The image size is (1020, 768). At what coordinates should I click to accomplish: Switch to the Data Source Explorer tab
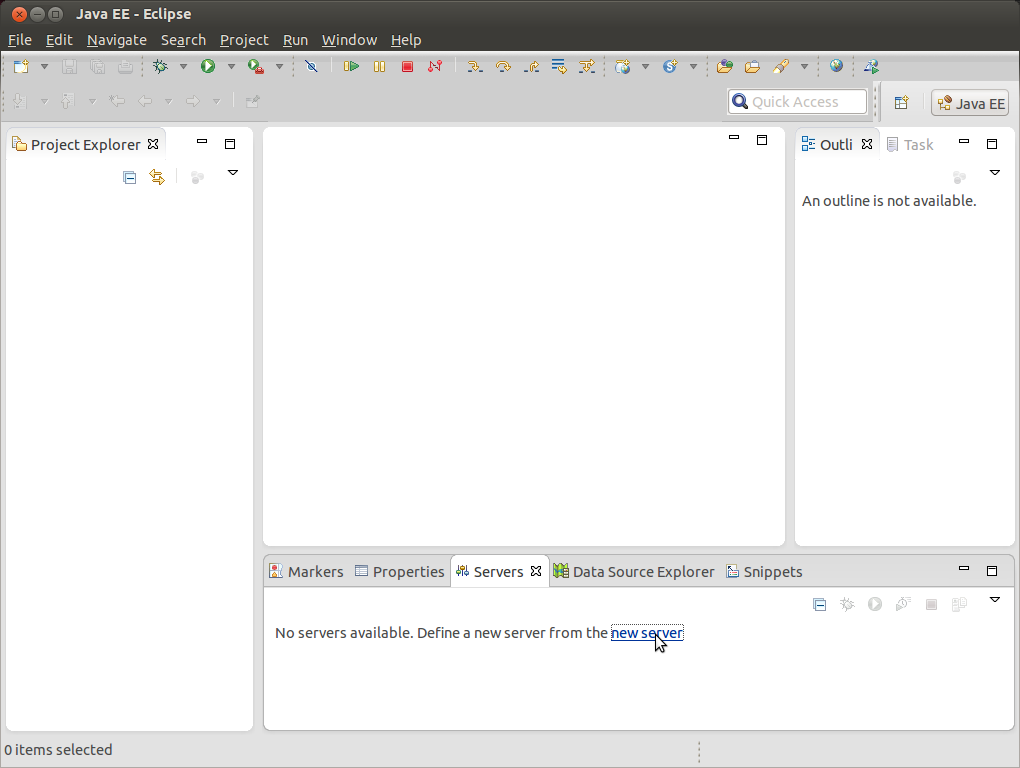634,572
